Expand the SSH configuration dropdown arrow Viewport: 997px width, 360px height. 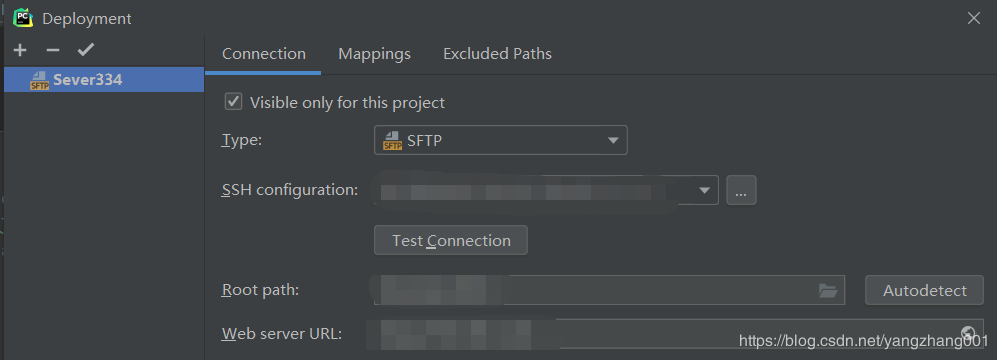pos(704,190)
